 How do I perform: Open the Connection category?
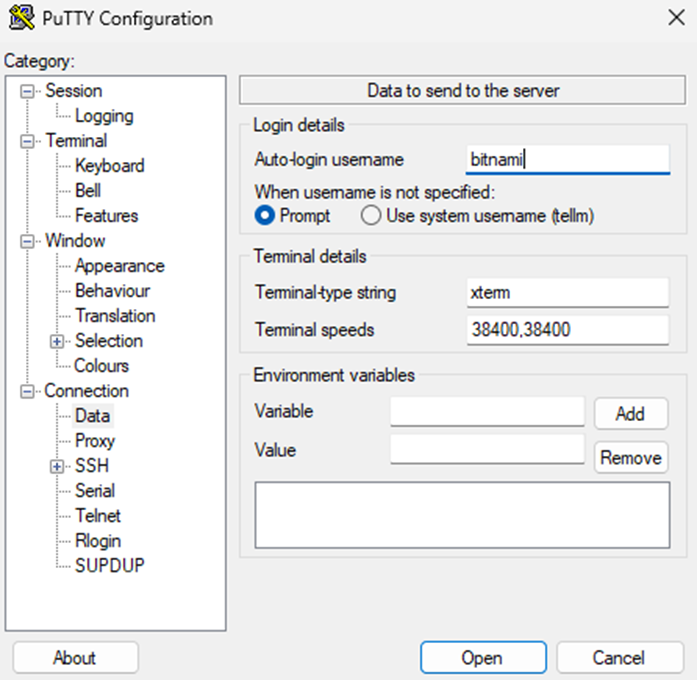pos(87,391)
